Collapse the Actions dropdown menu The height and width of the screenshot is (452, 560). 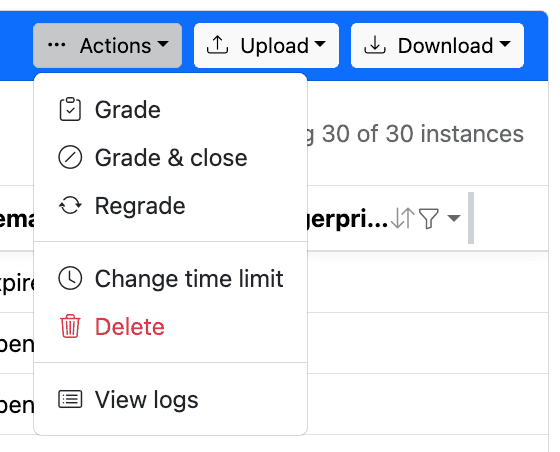(108, 45)
